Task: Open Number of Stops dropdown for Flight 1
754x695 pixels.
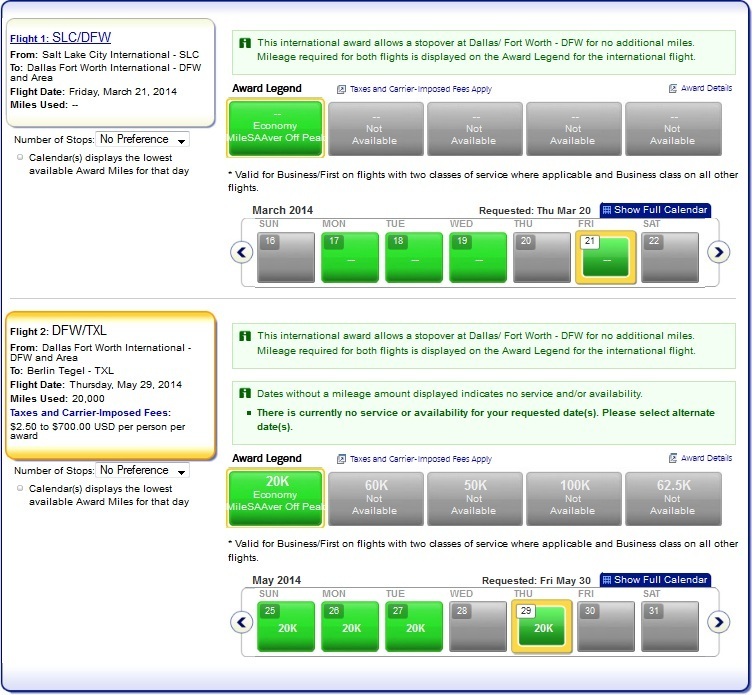Action: 142,140
